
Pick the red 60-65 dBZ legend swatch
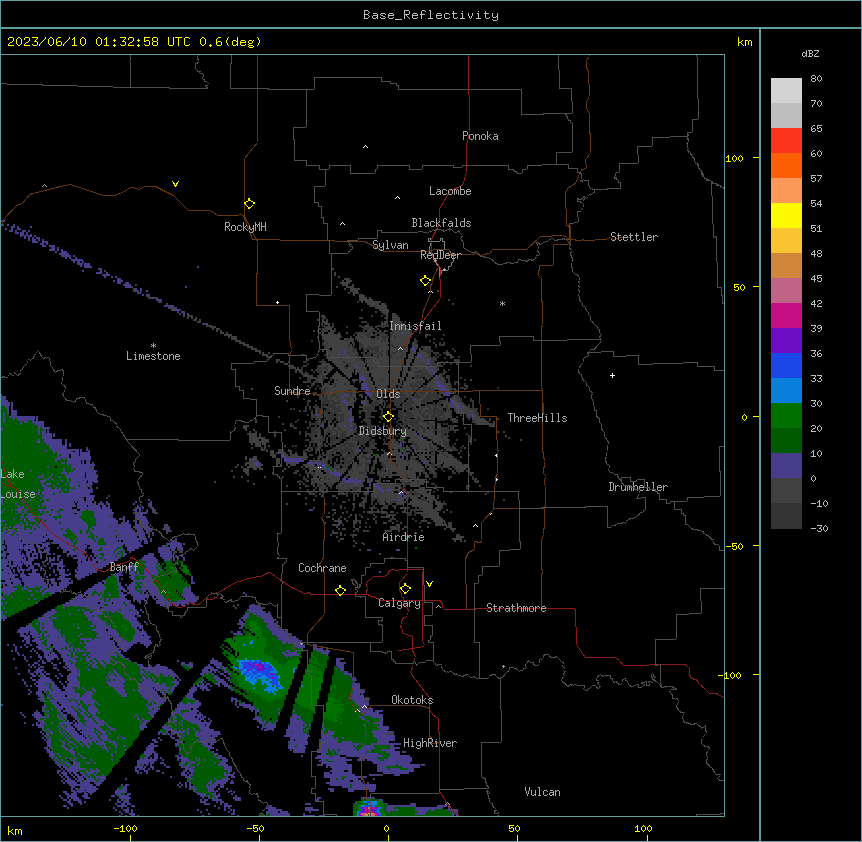pos(786,140)
